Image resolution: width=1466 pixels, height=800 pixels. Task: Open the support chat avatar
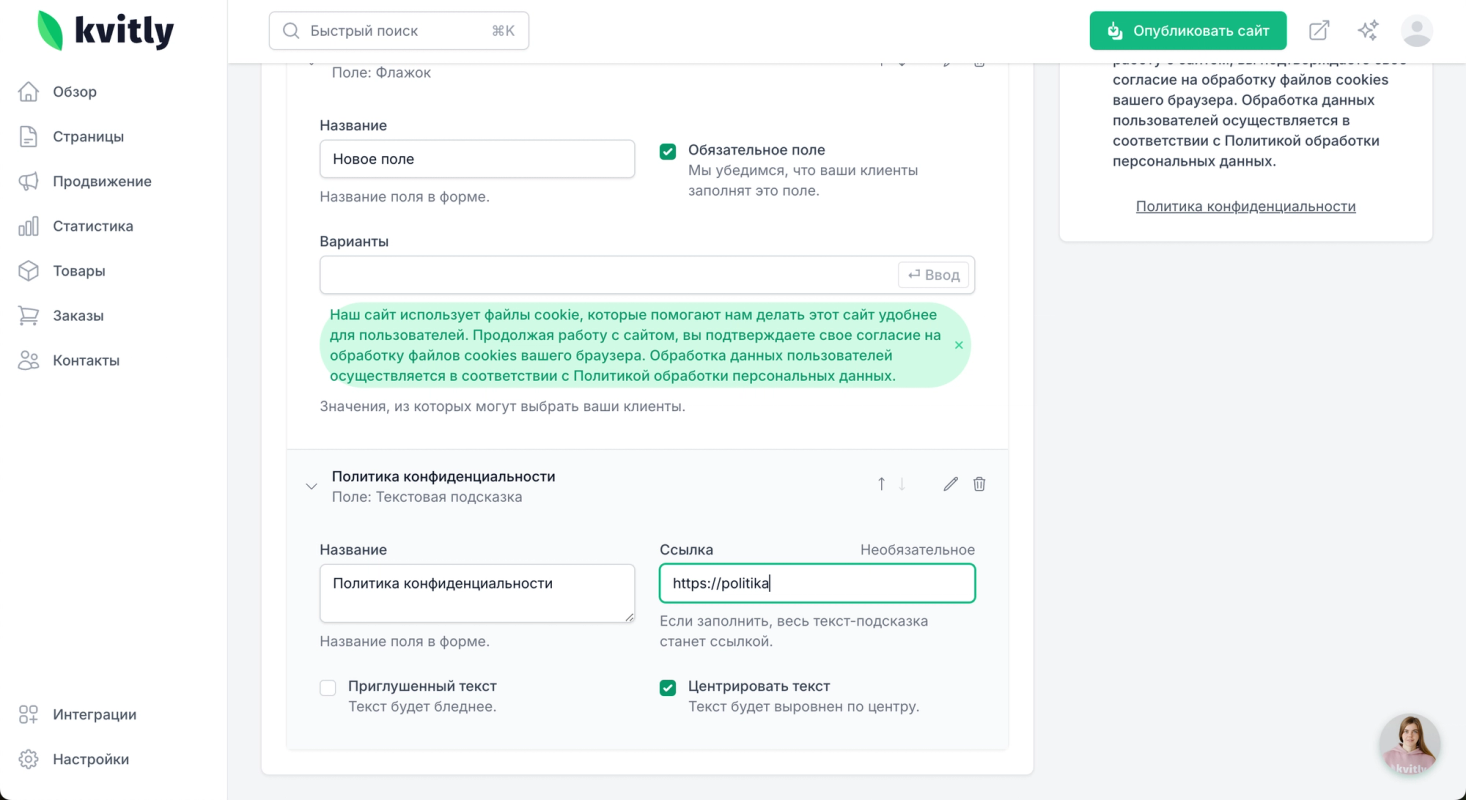[1409, 744]
